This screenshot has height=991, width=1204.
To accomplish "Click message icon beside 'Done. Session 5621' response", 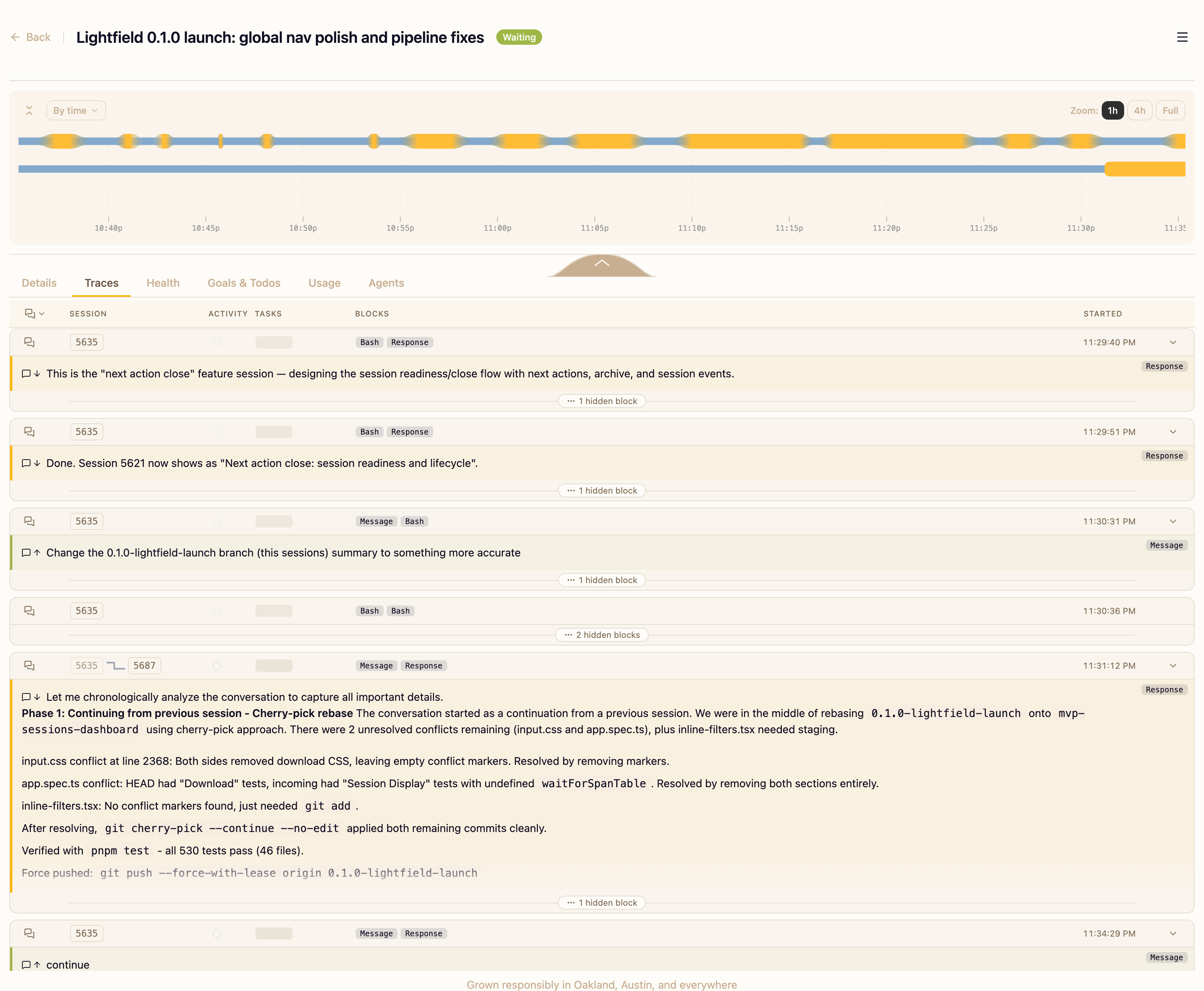I will (x=26, y=463).
